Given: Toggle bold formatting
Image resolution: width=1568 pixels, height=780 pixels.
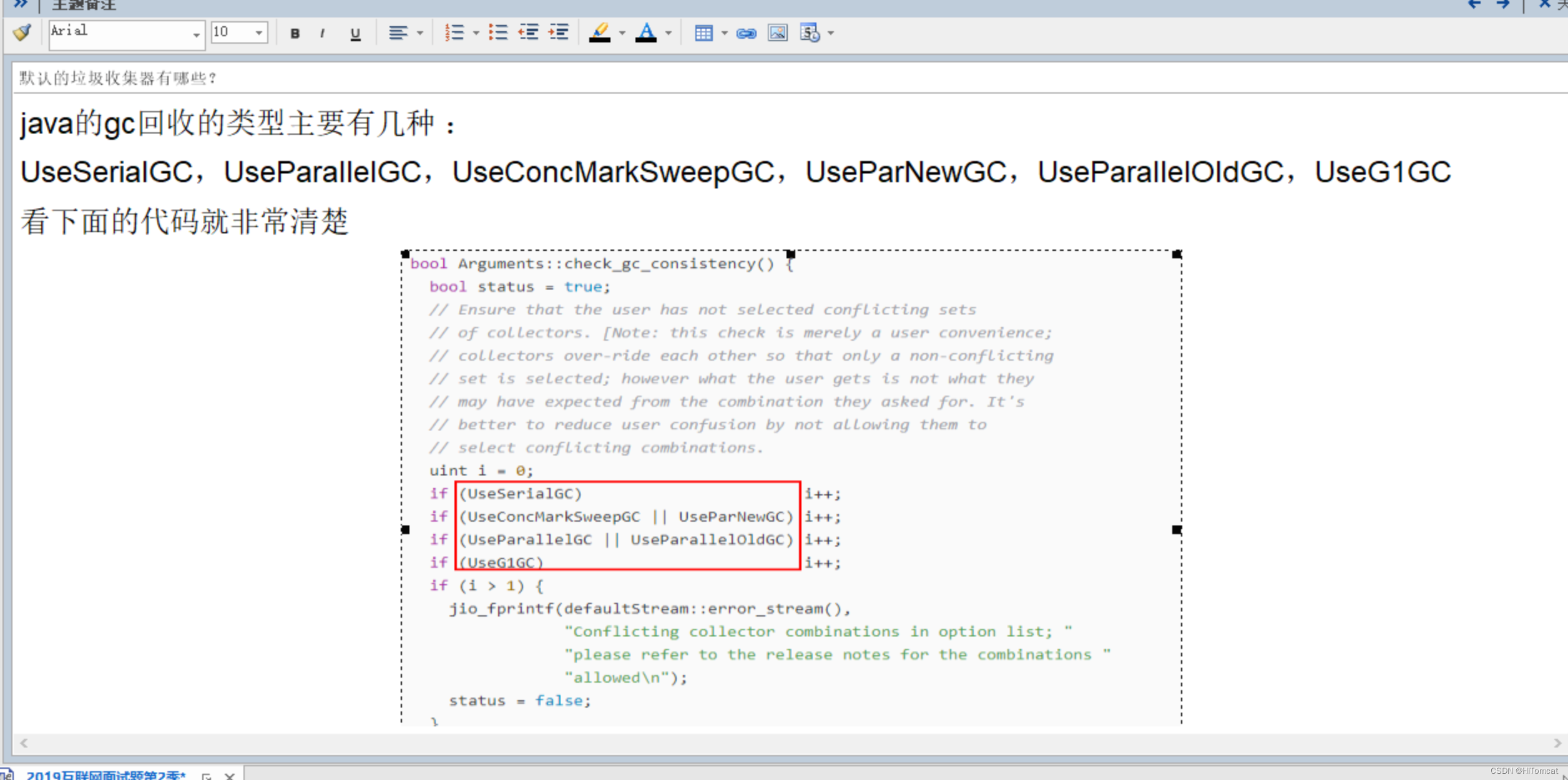Looking at the screenshot, I should (295, 34).
